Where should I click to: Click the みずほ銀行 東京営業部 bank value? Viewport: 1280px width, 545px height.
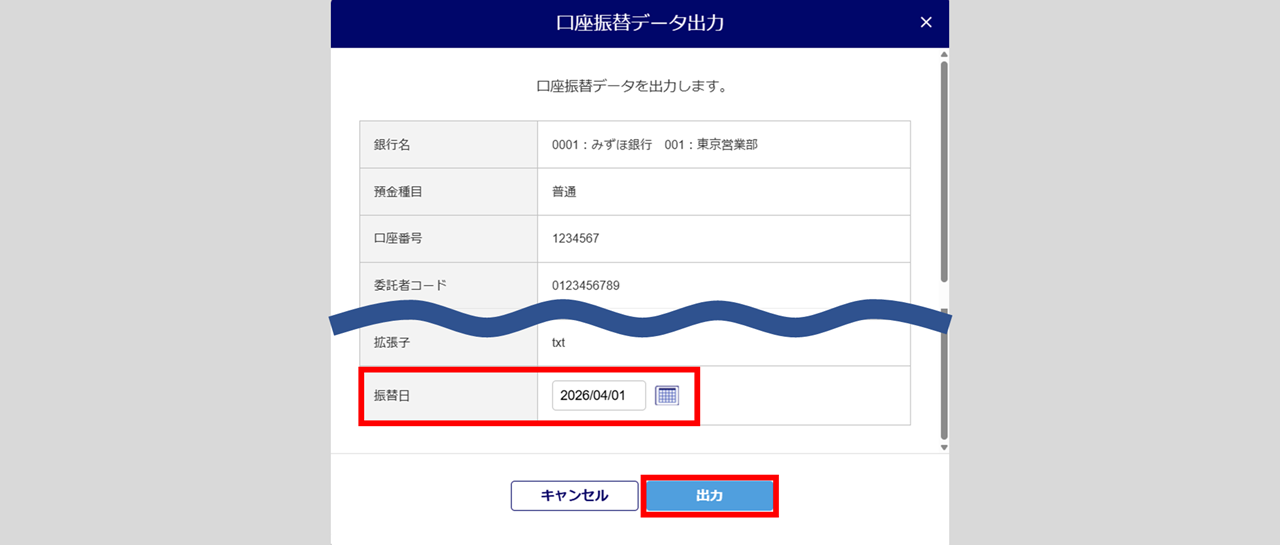[x=654, y=145]
